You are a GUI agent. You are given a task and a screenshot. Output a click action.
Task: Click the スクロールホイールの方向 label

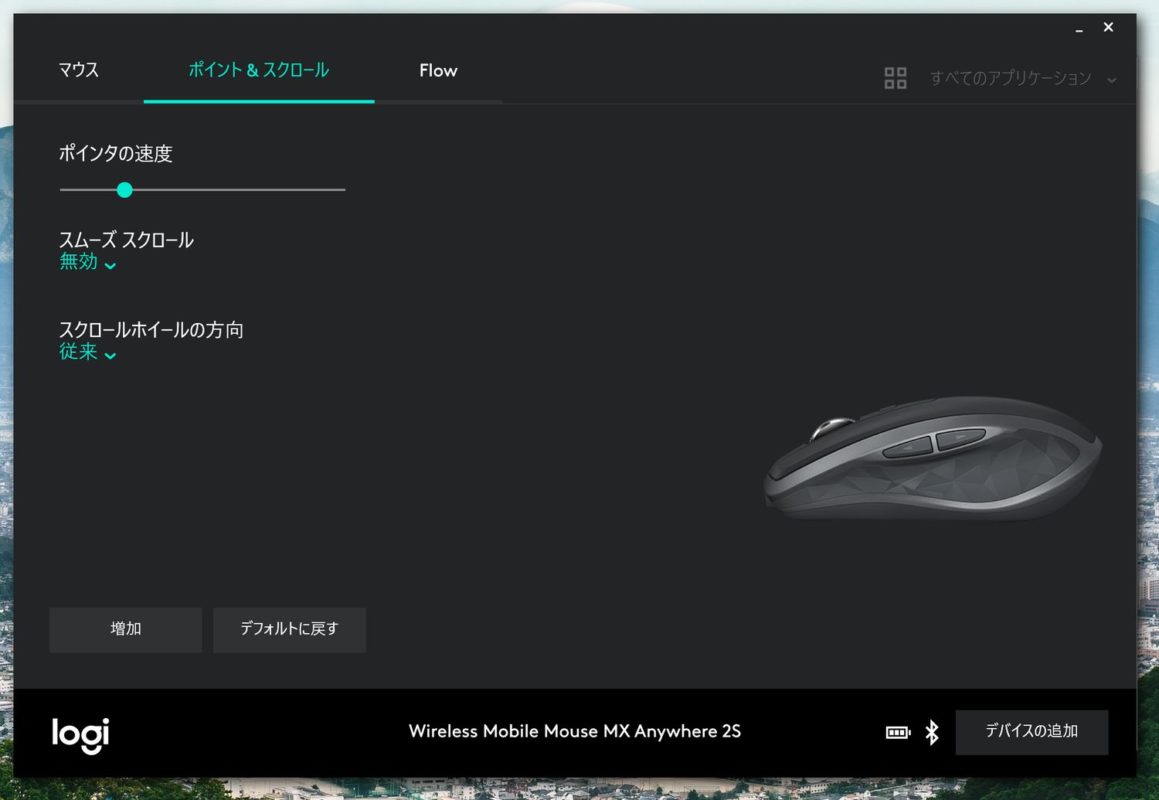[151, 330]
